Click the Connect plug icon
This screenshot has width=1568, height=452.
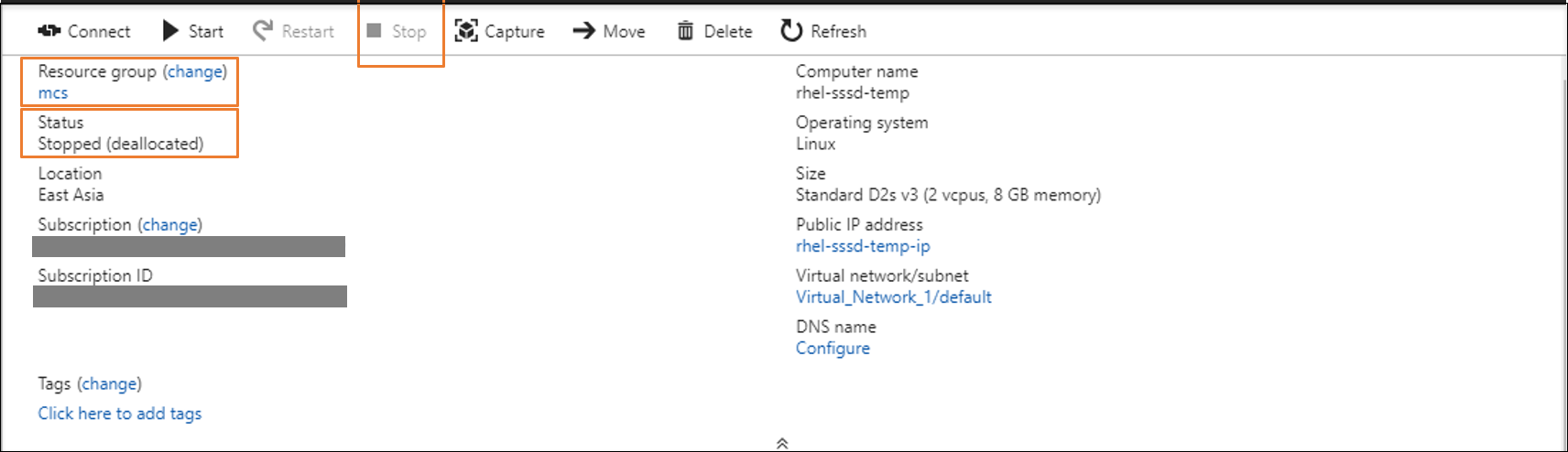(49, 31)
